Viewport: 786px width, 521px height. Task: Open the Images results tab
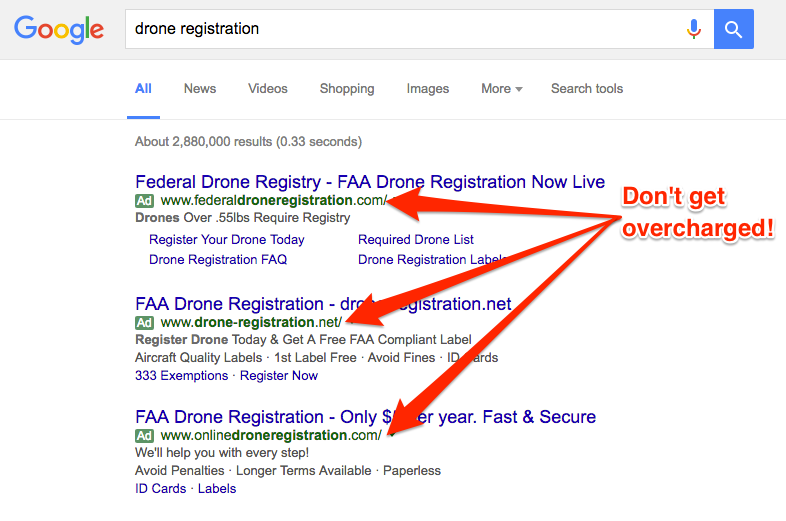click(428, 89)
